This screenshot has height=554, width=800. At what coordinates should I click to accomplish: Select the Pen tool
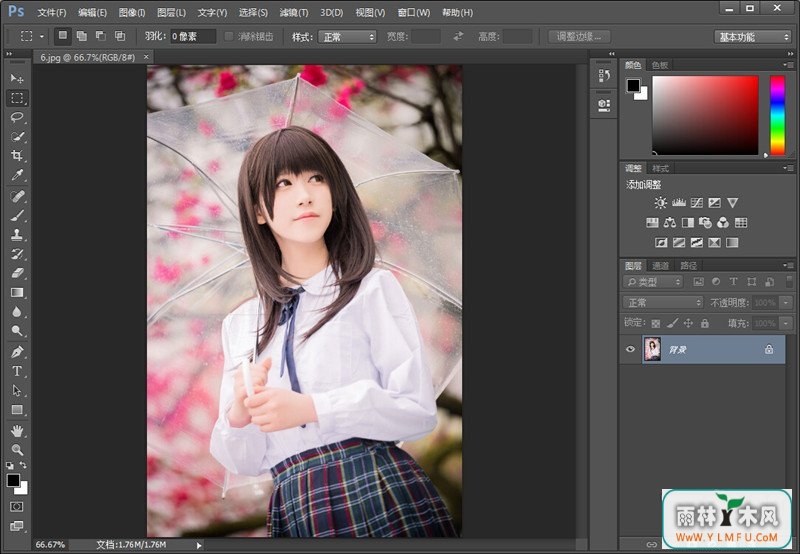[17, 351]
